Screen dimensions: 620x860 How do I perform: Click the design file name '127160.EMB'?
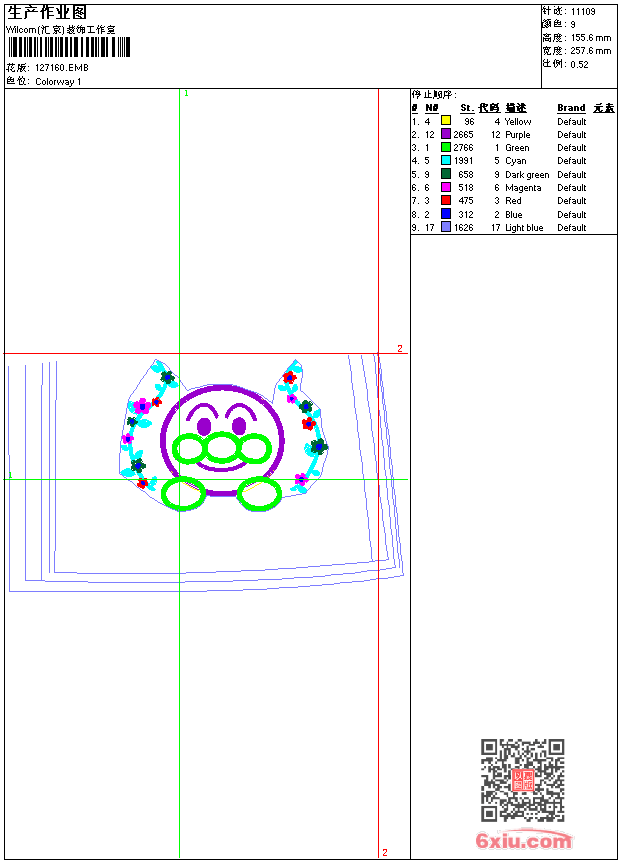pos(61,67)
